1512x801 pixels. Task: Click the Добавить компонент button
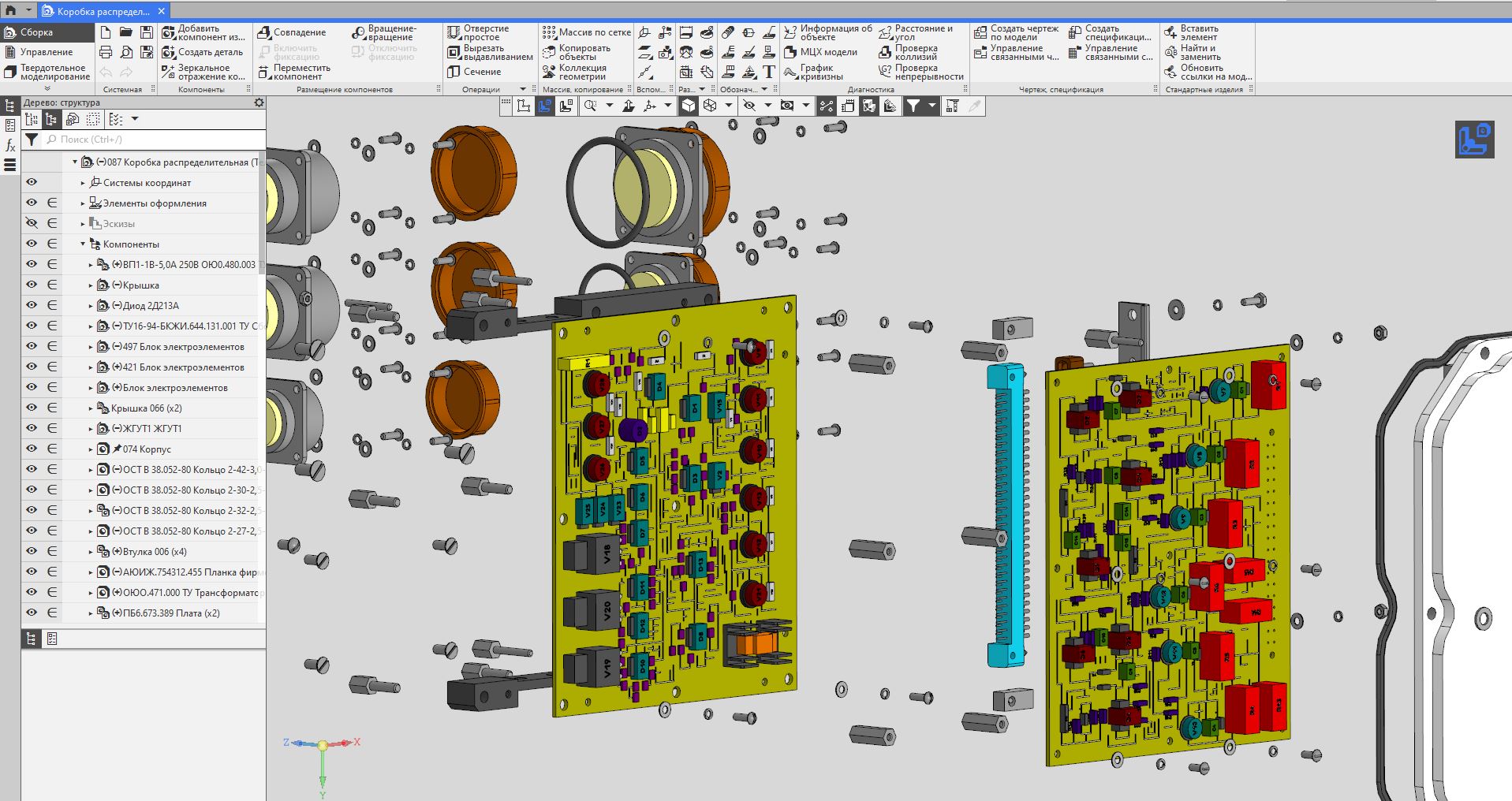(x=203, y=32)
